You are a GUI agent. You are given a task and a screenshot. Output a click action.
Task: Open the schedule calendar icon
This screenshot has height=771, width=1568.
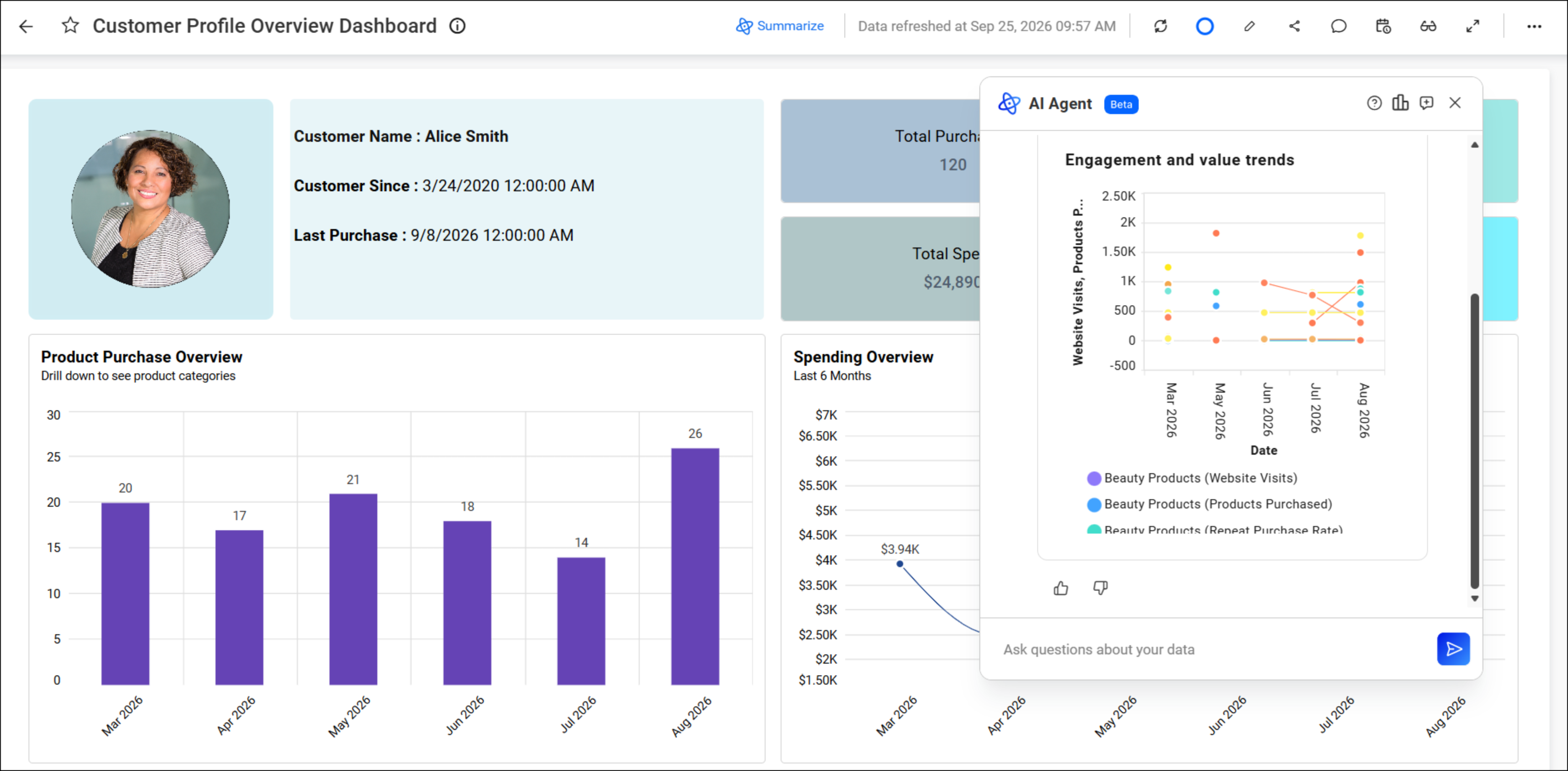pos(1383,26)
